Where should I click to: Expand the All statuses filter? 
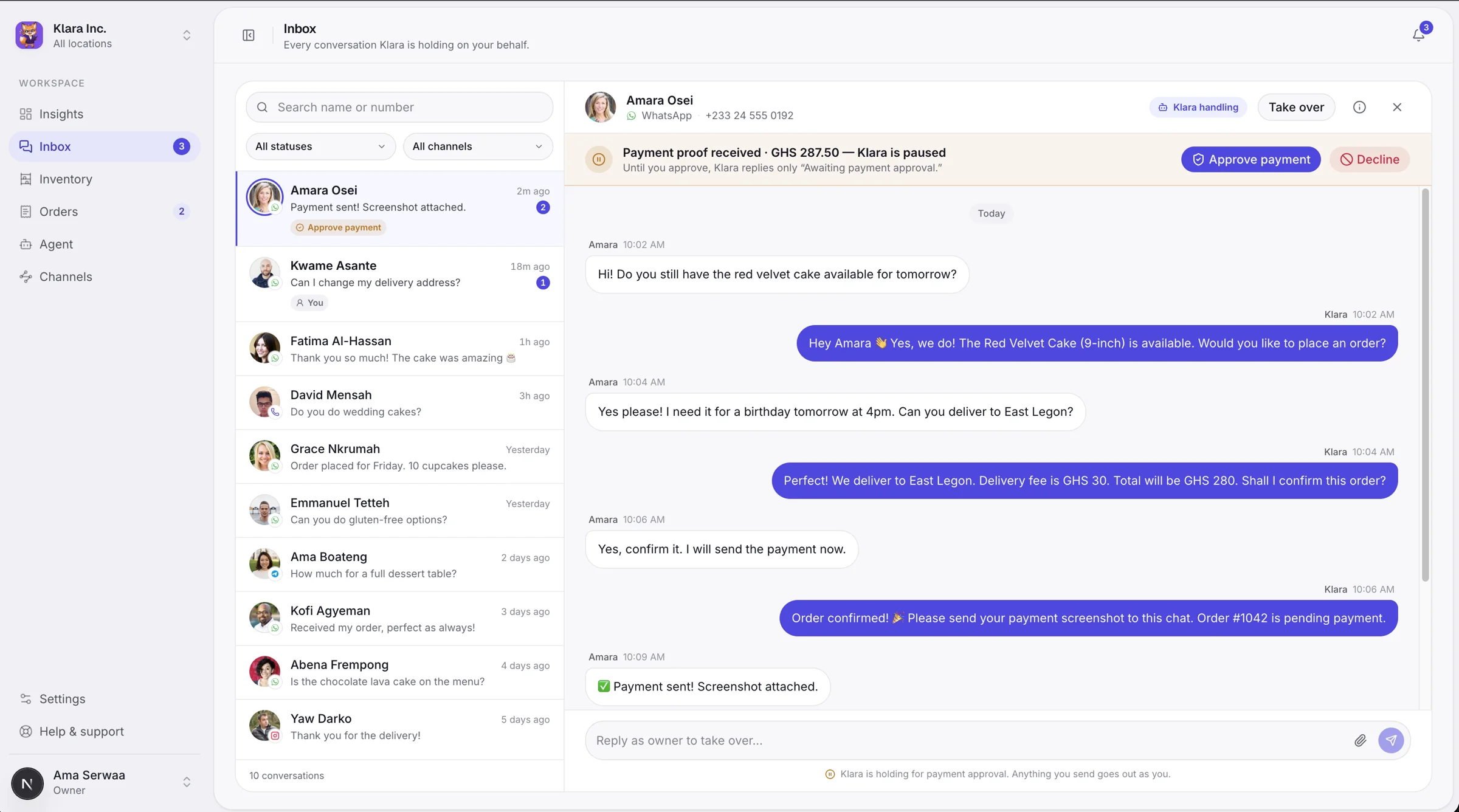pos(320,146)
